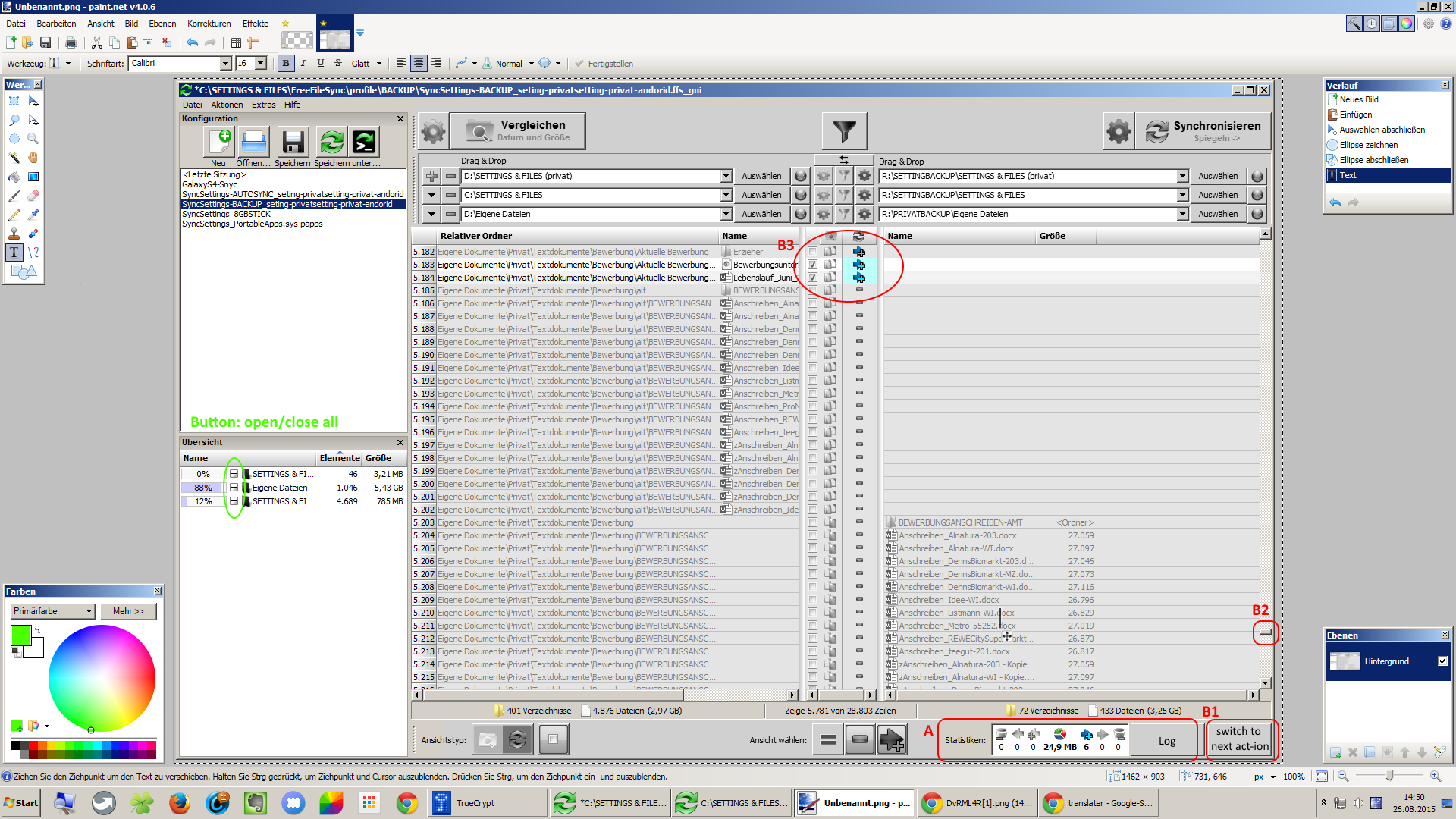Image resolution: width=1456 pixels, height=819 pixels.
Task: Toggle the pixel grid icon
Action: (x=236, y=42)
